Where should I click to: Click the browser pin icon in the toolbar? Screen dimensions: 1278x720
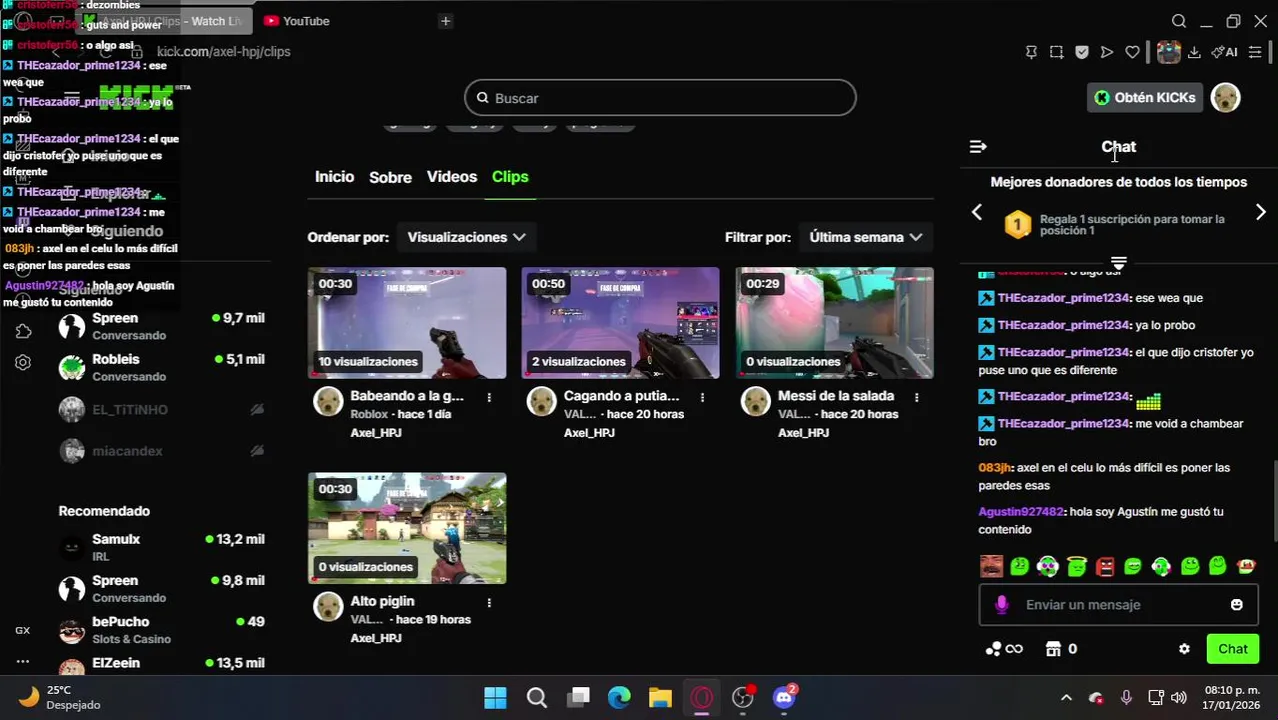[1031, 52]
